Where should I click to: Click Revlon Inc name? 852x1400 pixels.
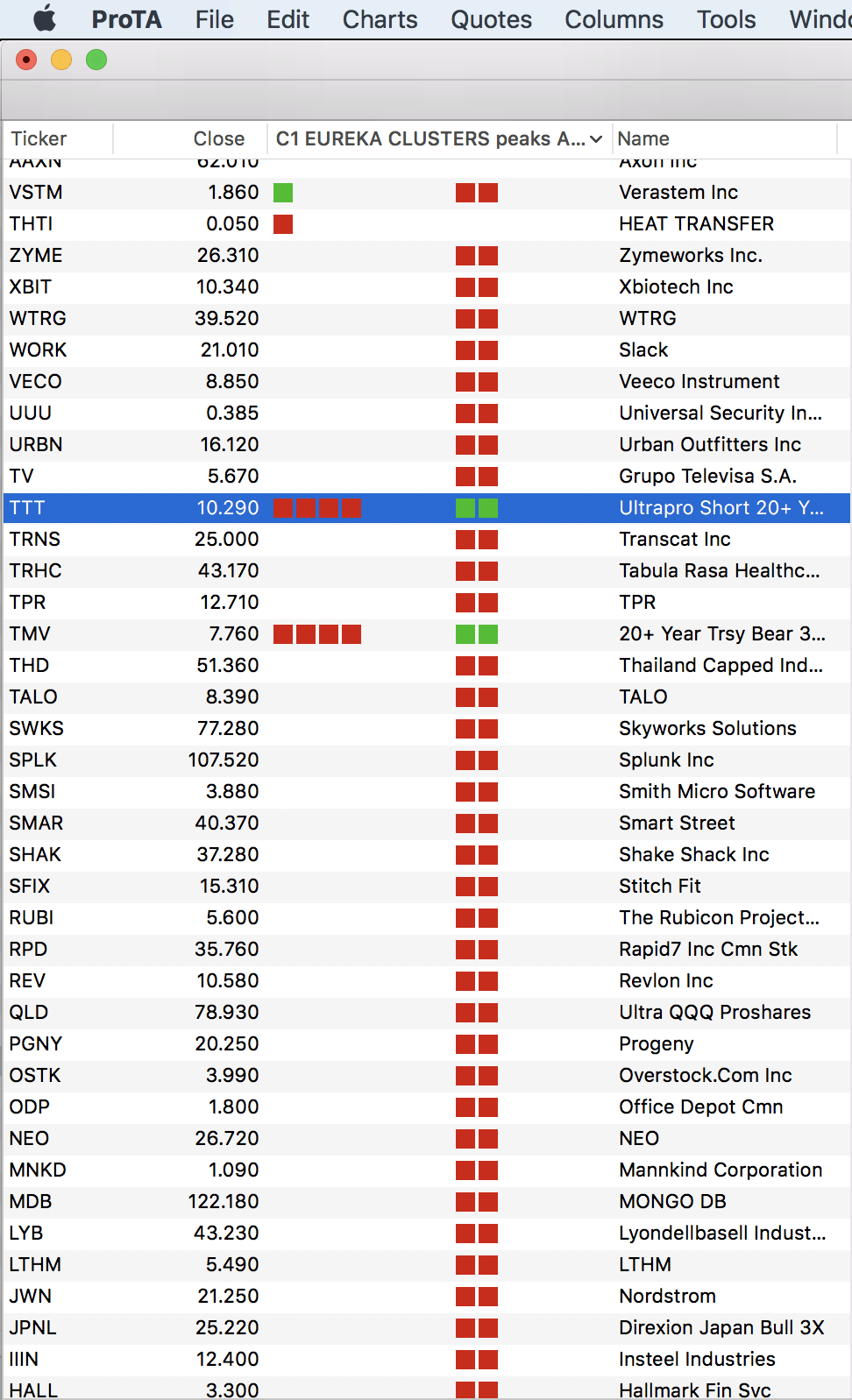point(666,981)
